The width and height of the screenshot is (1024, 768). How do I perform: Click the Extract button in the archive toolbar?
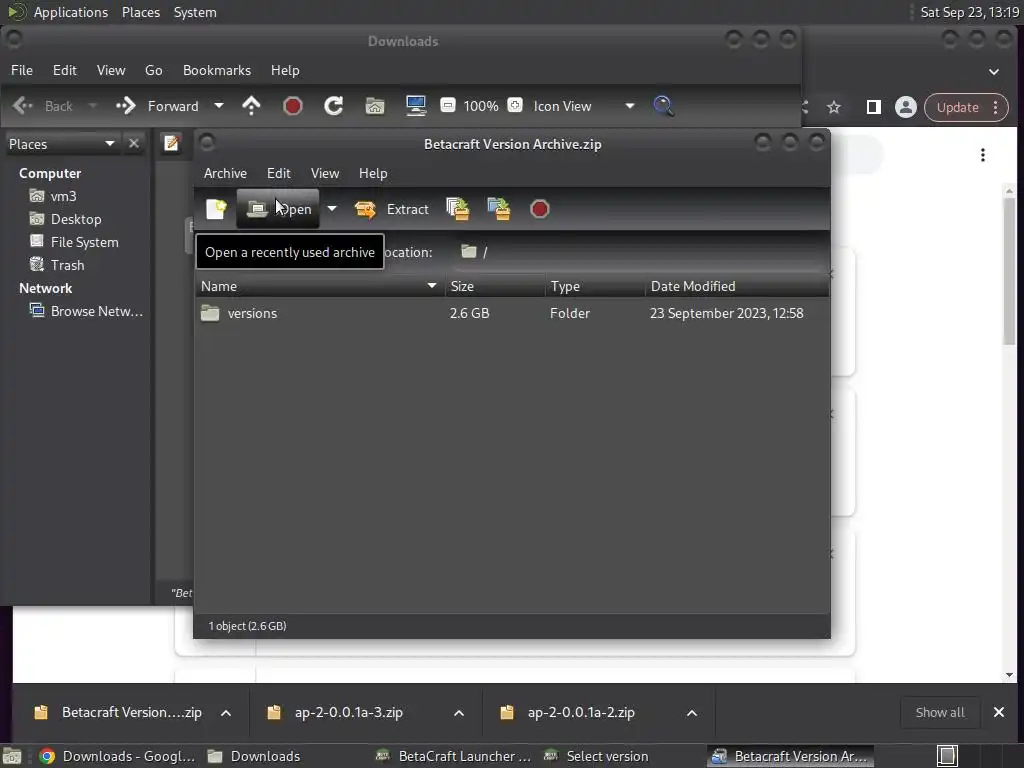pos(392,209)
